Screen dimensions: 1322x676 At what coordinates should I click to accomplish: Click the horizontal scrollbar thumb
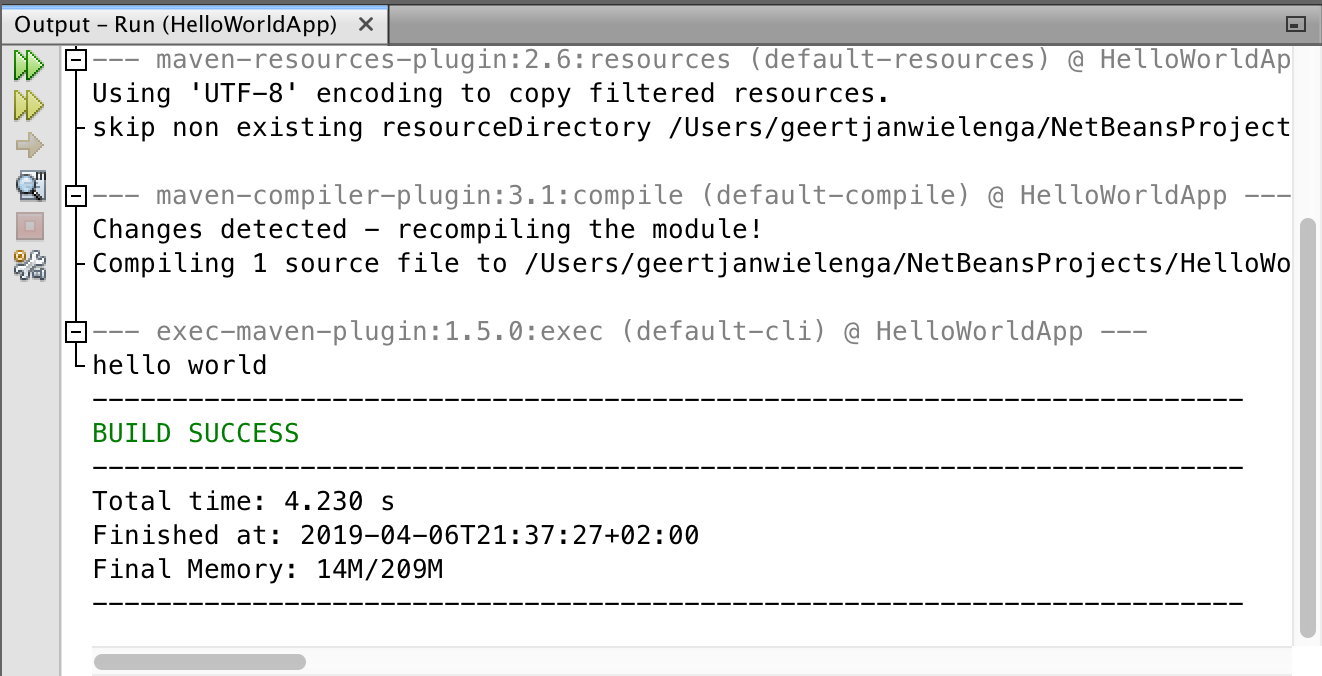point(199,662)
